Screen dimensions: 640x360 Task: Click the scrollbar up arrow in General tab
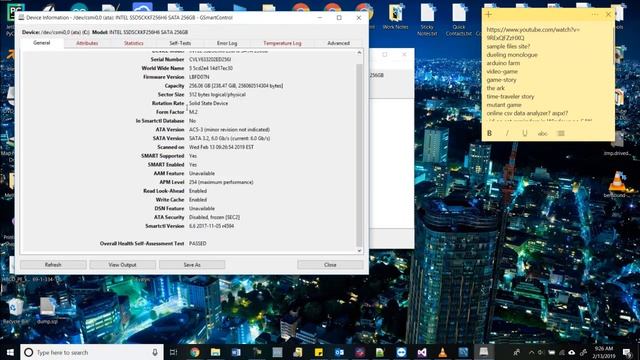tap(359, 53)
